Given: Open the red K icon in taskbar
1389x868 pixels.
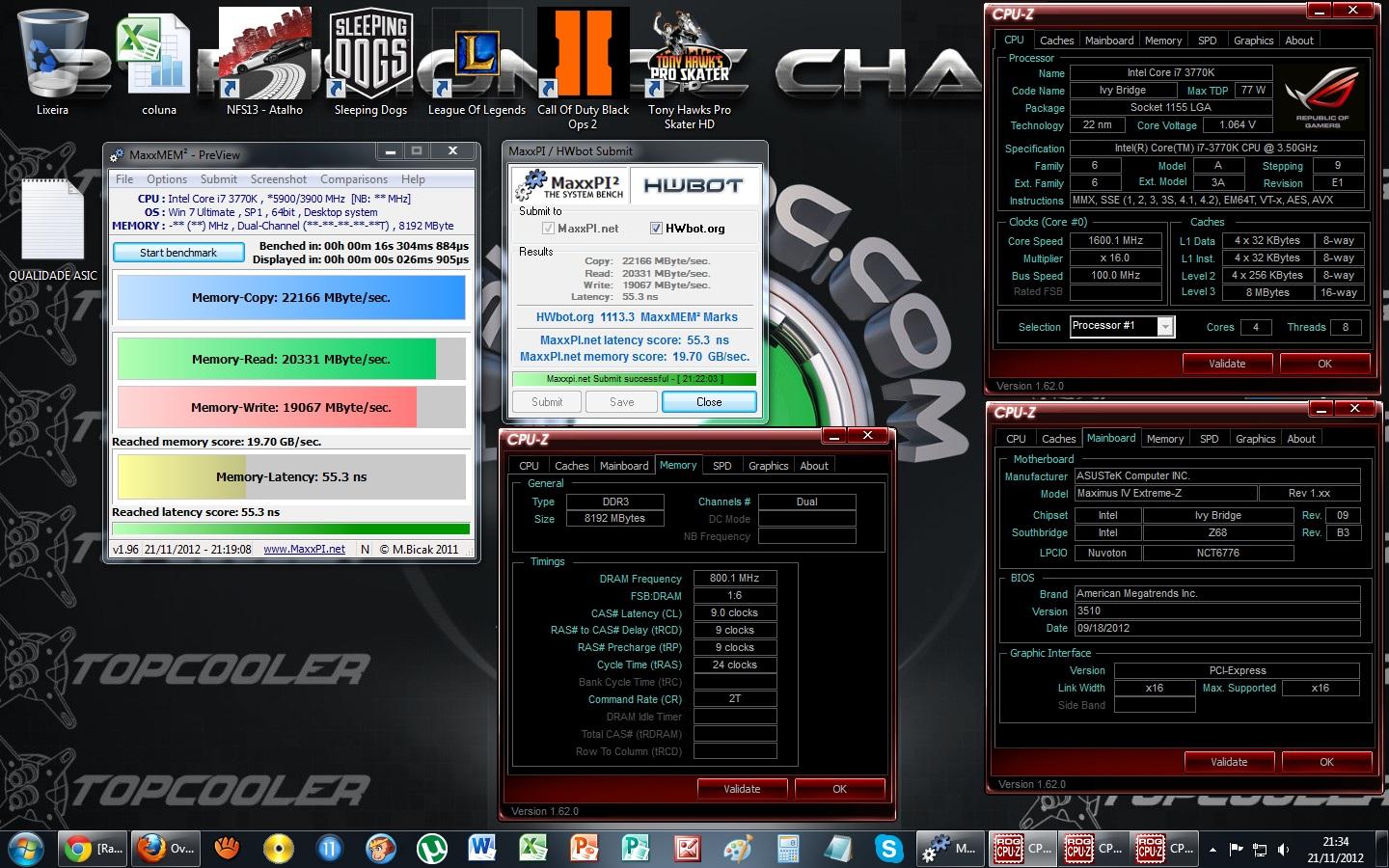Looking at the screenshot, I should point(687,849).
